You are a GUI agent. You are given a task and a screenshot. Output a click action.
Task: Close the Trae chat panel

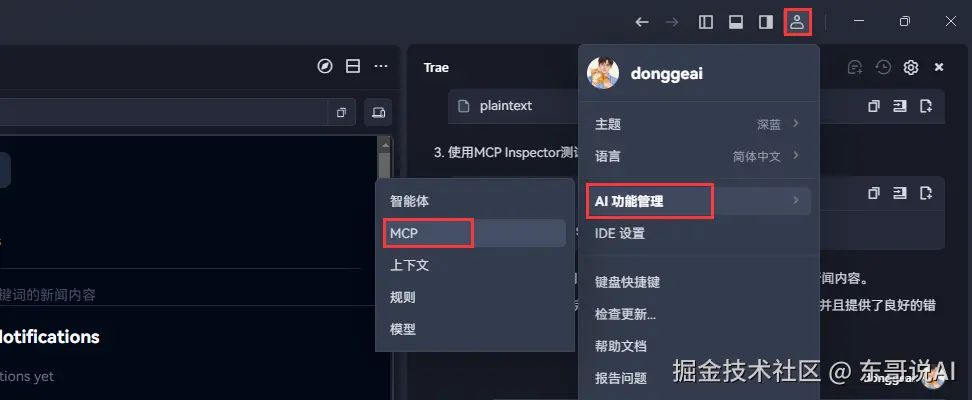point(939,67)
